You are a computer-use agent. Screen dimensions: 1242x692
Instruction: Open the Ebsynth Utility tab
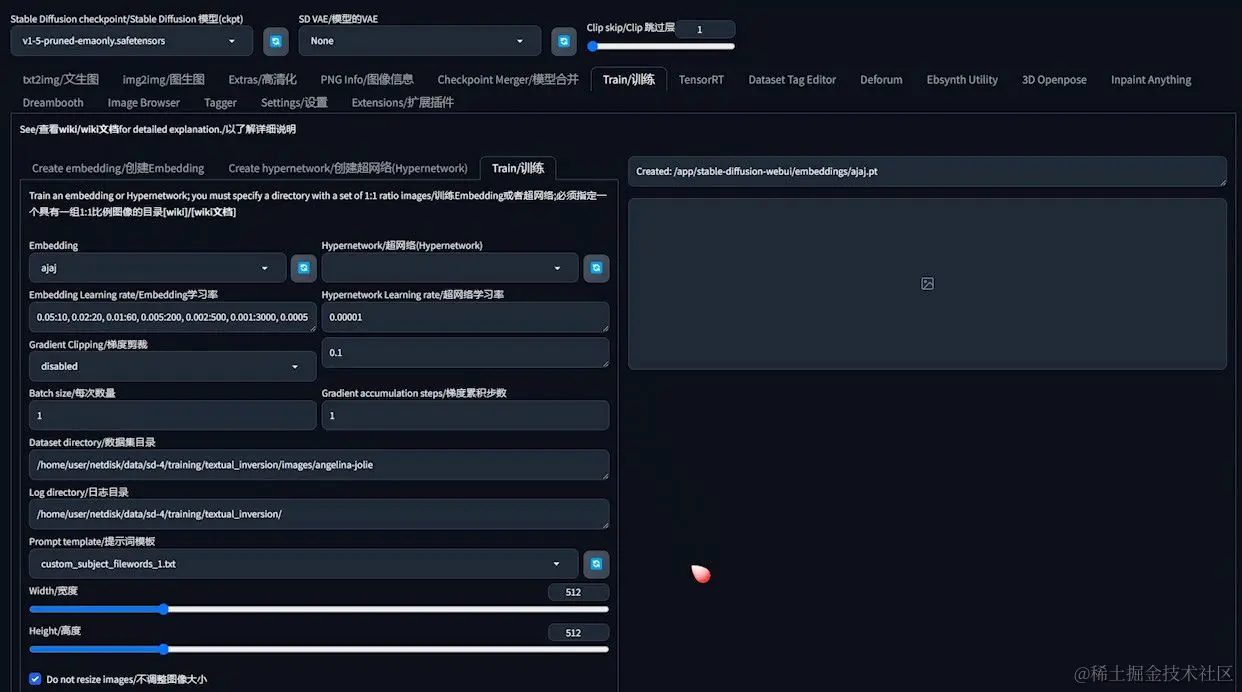pos(962,80)
